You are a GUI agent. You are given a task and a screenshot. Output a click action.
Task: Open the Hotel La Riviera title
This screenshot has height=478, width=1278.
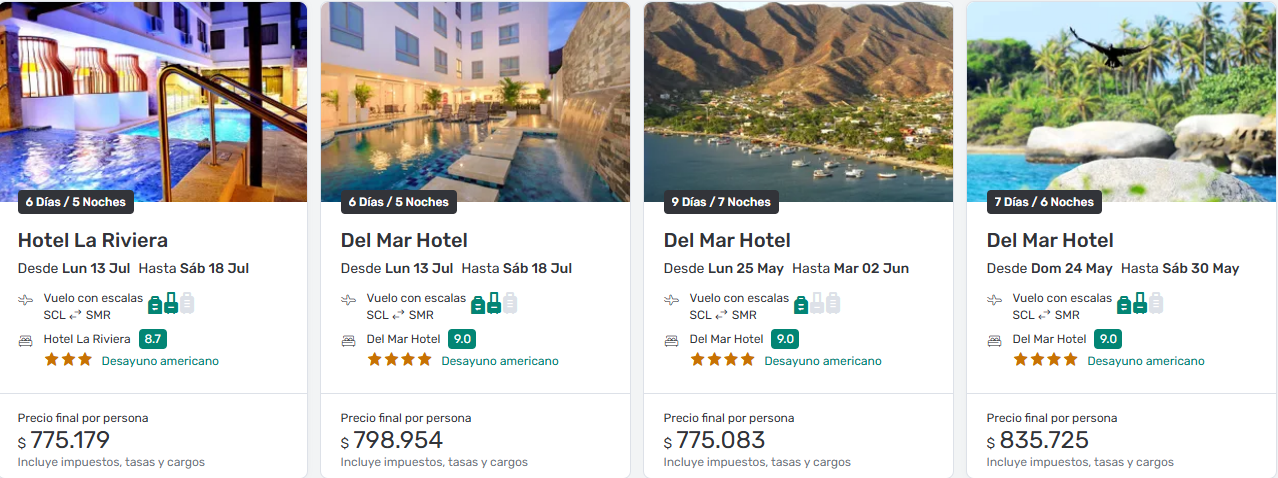tap(93, 240)
